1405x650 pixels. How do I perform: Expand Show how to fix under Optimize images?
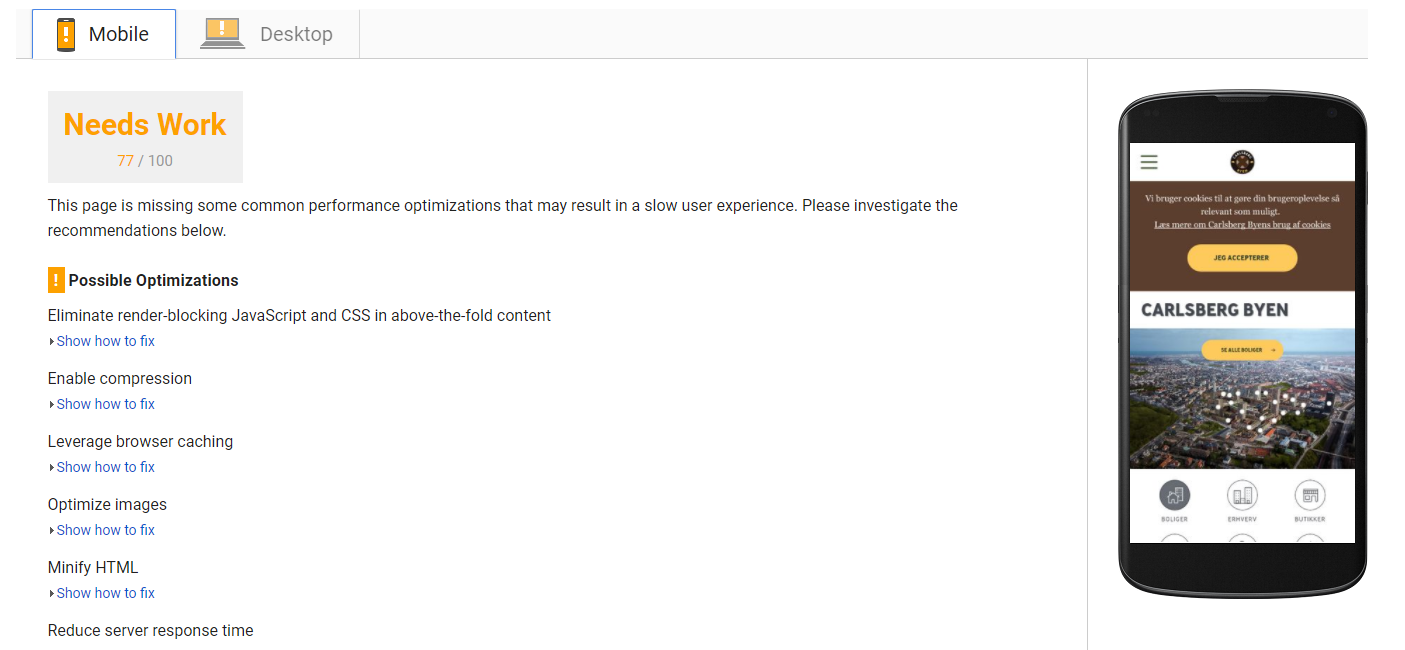[x=105, y=530]
